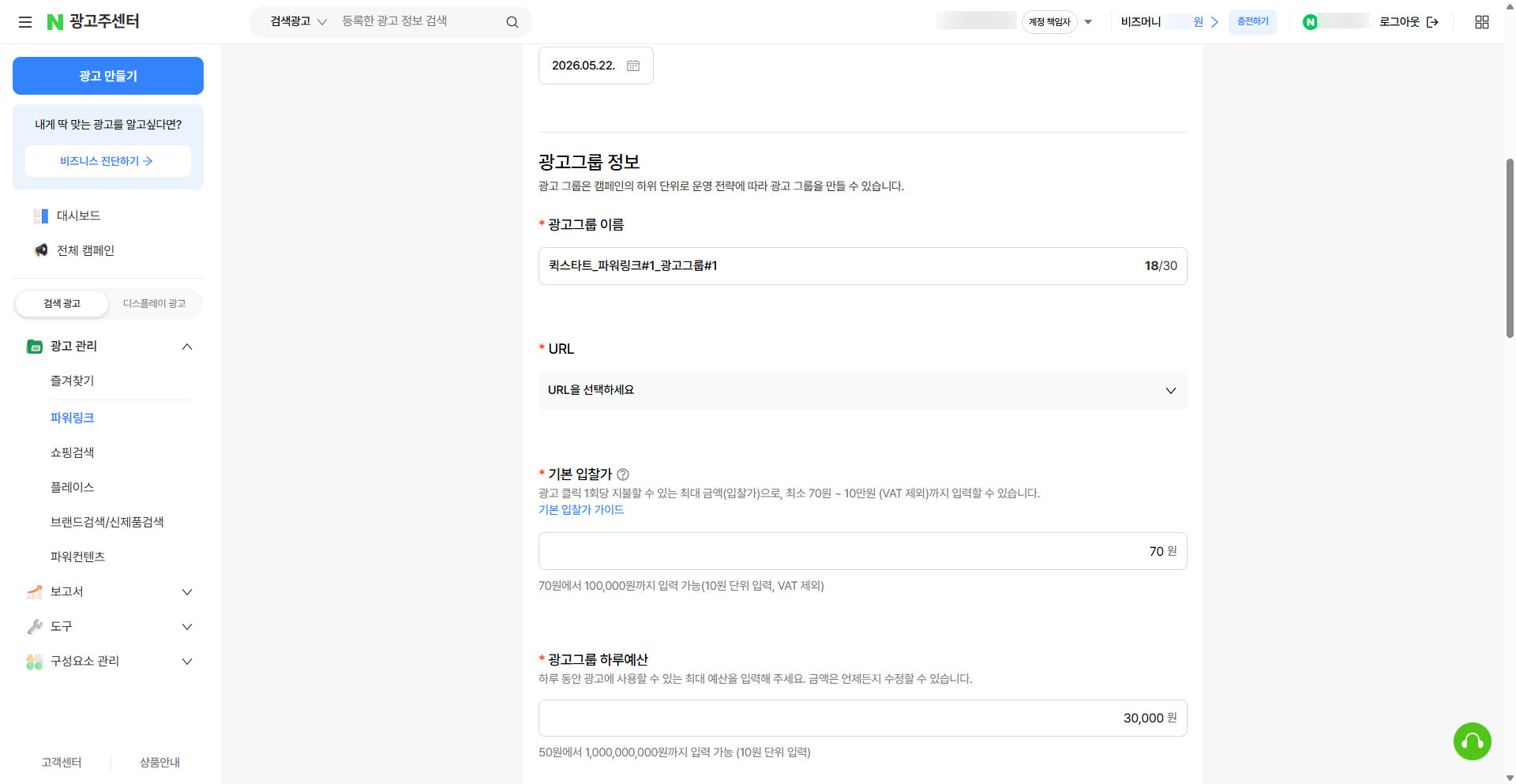This screenshot has width=1516, height=784.
Task: Click the 광고 만들기 button
Action: click(x=108, y=76)
